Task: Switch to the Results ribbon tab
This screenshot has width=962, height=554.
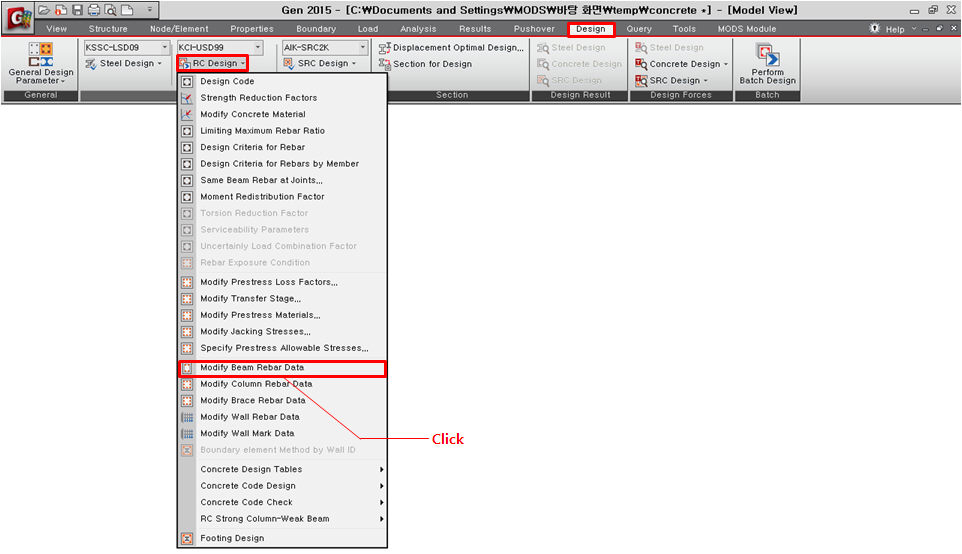Action: tap(475, 29)
